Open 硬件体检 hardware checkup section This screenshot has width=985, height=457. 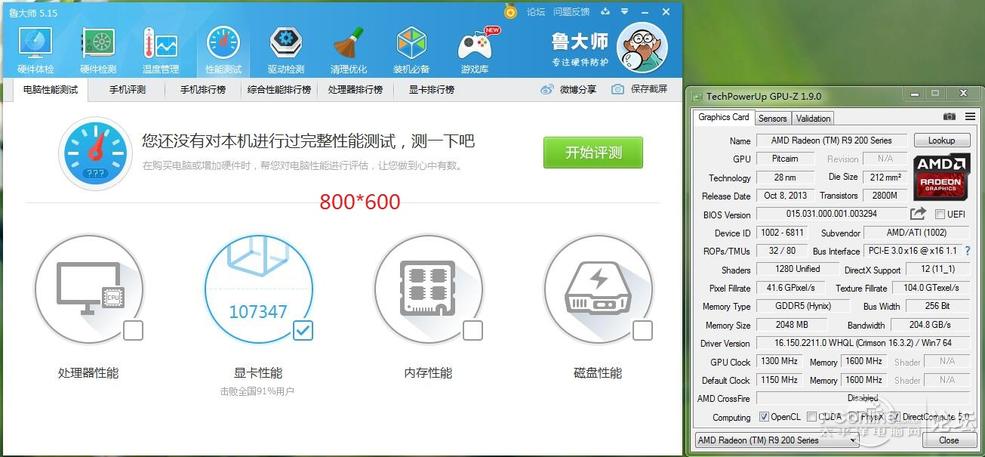click(x=35, y=50)
